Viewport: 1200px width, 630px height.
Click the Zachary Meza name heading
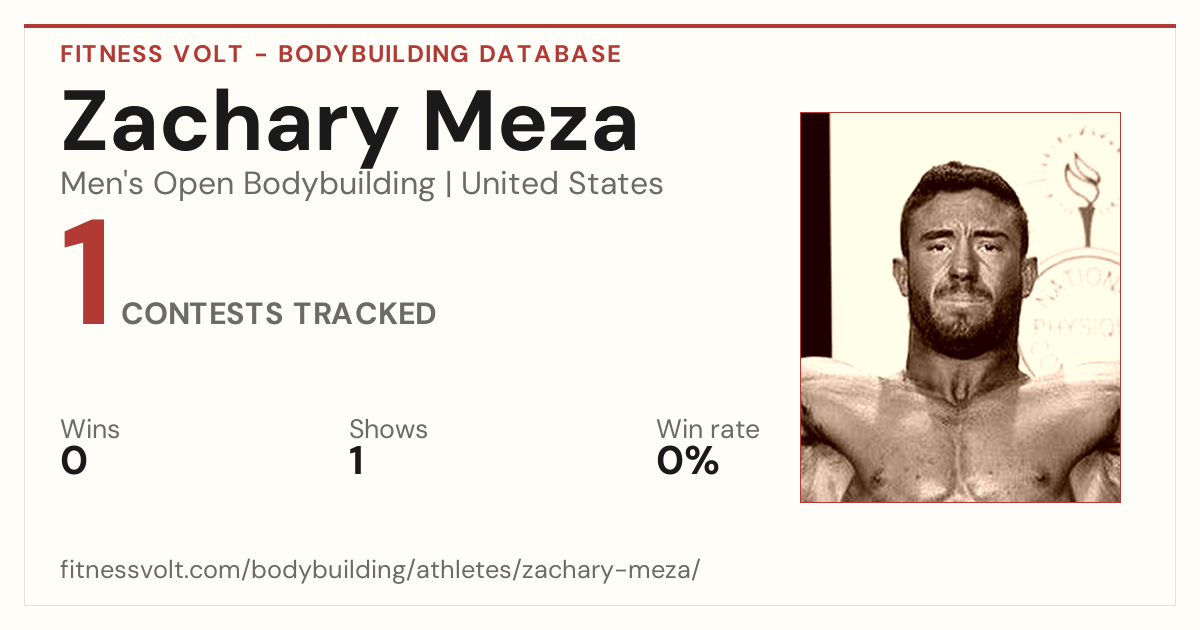click(x=349, y=120)
